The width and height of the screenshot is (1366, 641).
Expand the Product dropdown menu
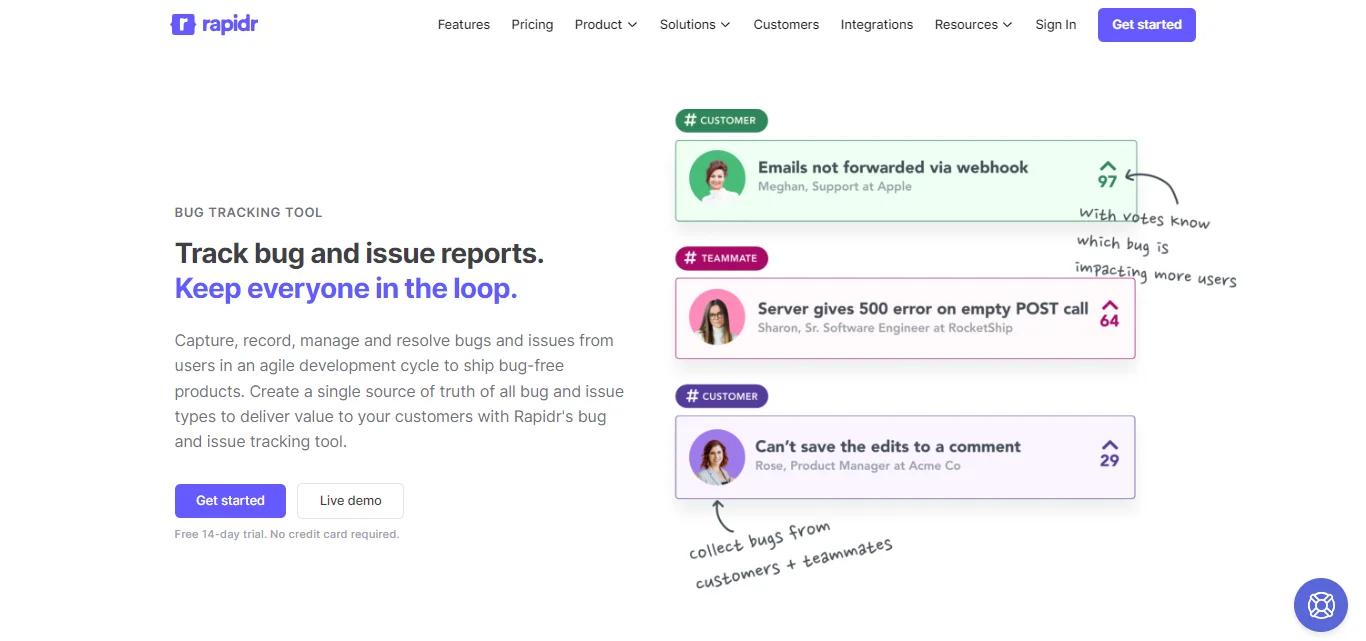point(606,24)
